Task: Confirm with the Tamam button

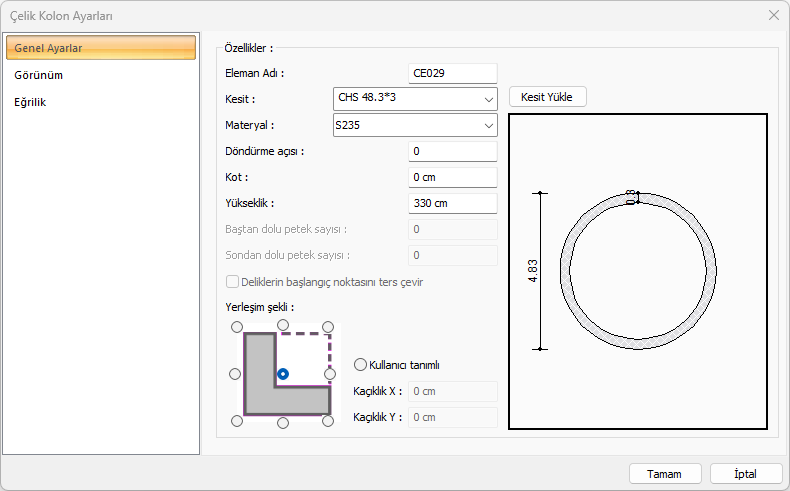Action: (664, 473)
